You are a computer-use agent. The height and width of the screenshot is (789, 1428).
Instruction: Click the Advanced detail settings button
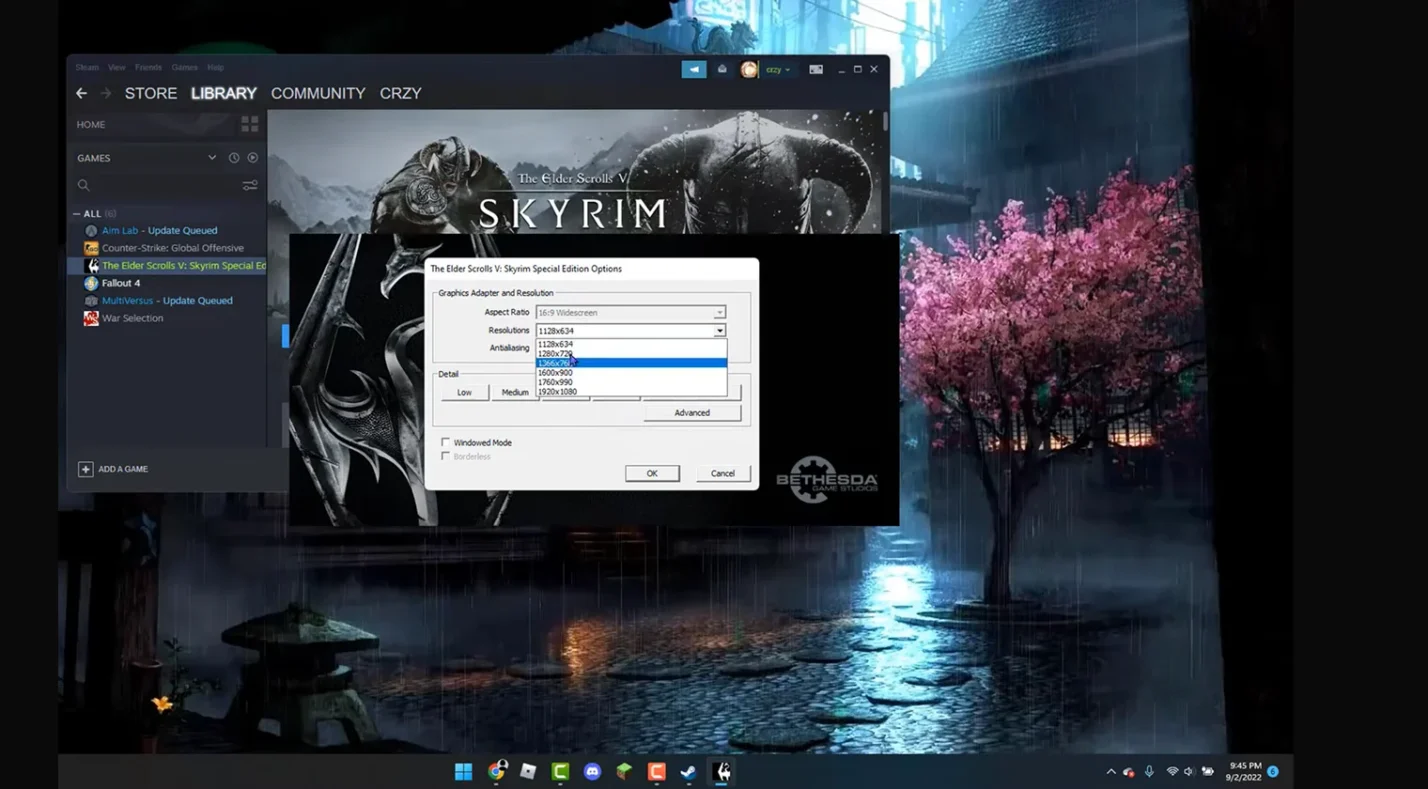click(692, 413)
